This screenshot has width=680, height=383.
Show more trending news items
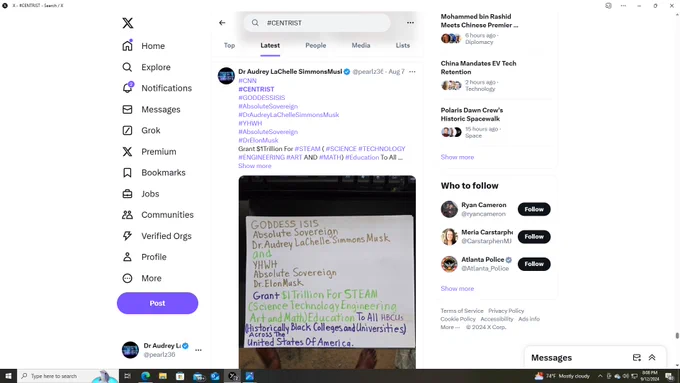tap(457, 157)
